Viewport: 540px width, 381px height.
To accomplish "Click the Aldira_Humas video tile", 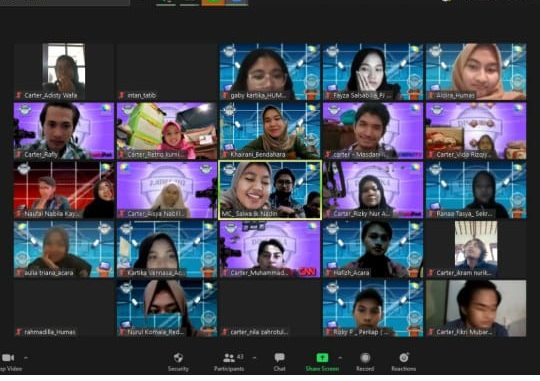I will click(x=476, y=72).
